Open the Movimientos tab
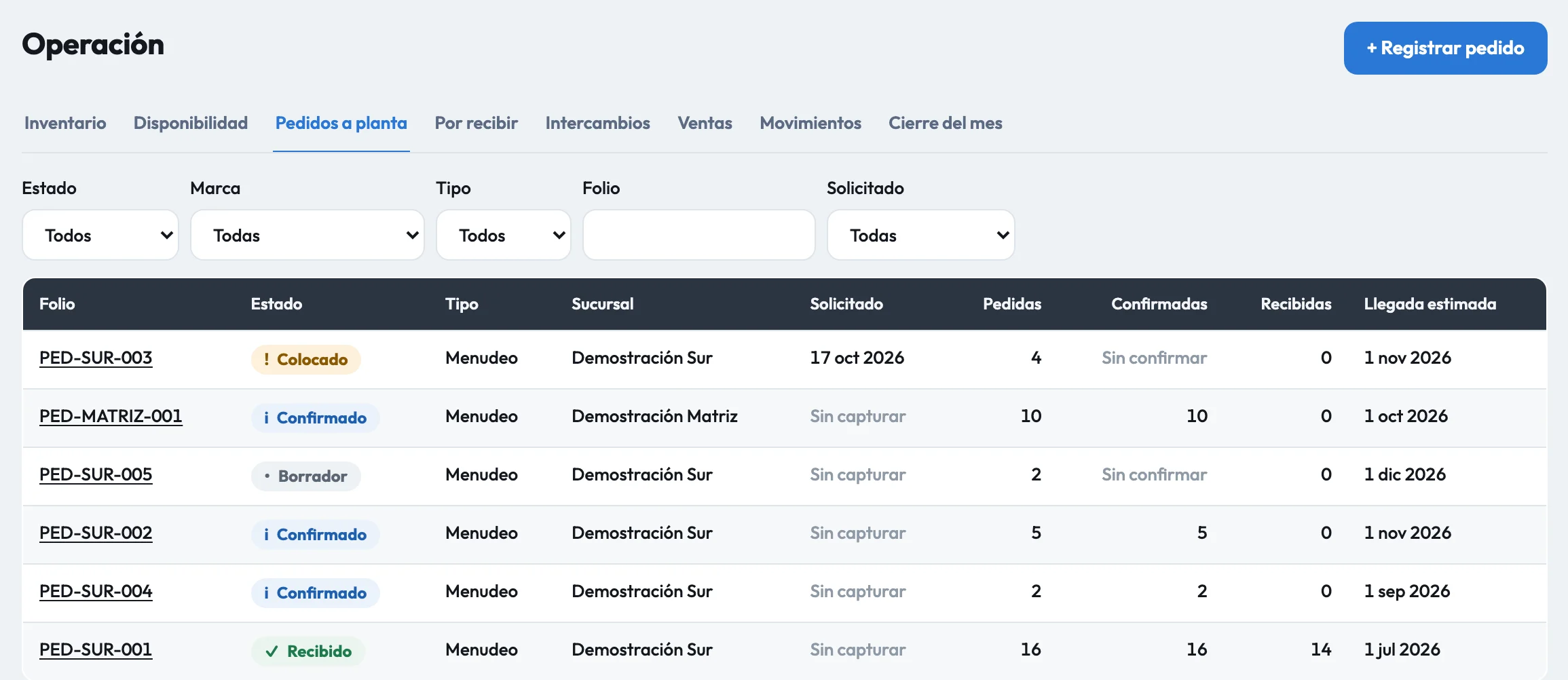This screenshot has width=1568, height=680. [810, 123]
